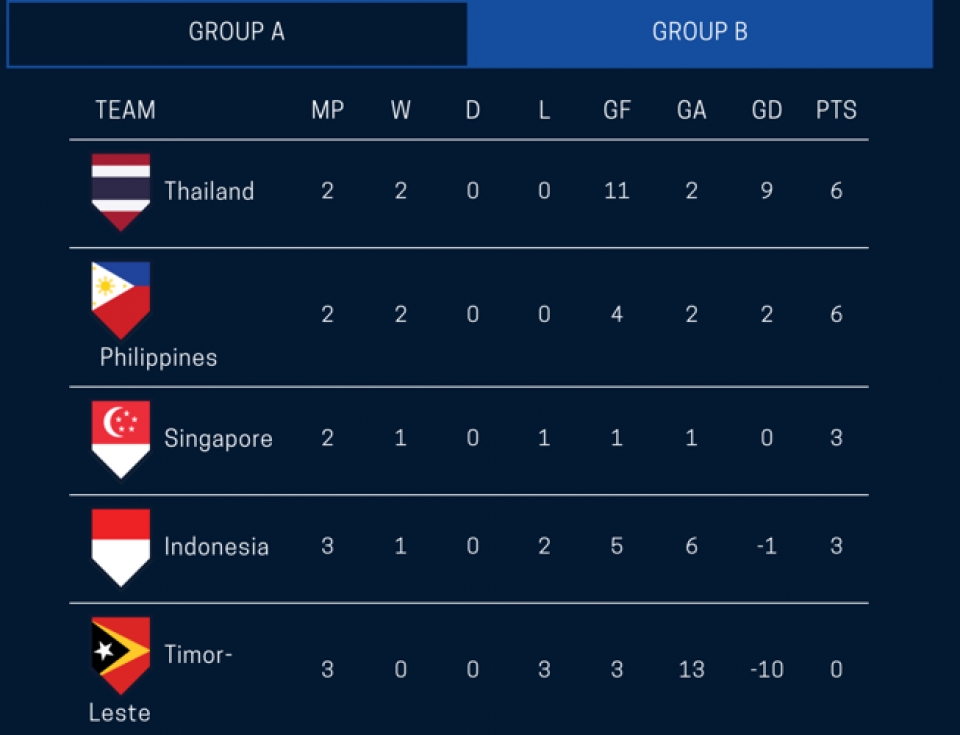
Task: Click the Timor-Leste flag crest icon
Action: (x=120, y=655)
